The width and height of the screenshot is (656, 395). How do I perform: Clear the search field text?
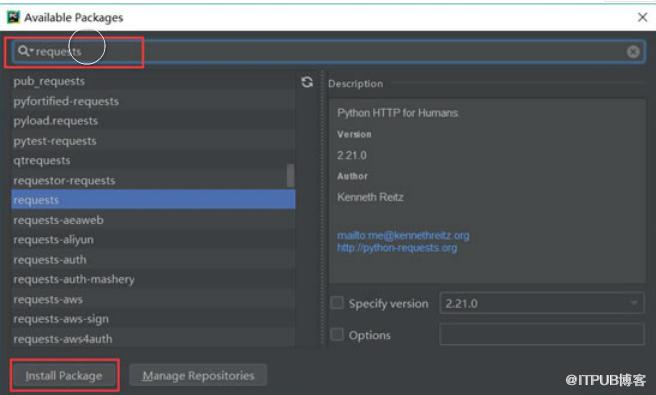pos(633,51)
